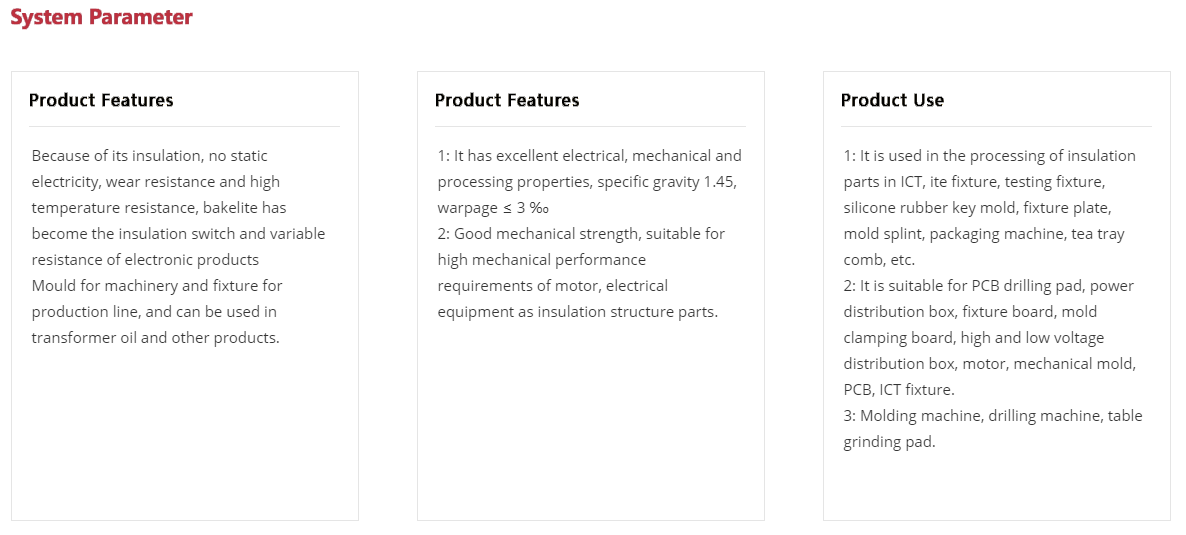Click the line "2: Good mechanical strength, suitable for"
1186x535 pixels.
582,234
